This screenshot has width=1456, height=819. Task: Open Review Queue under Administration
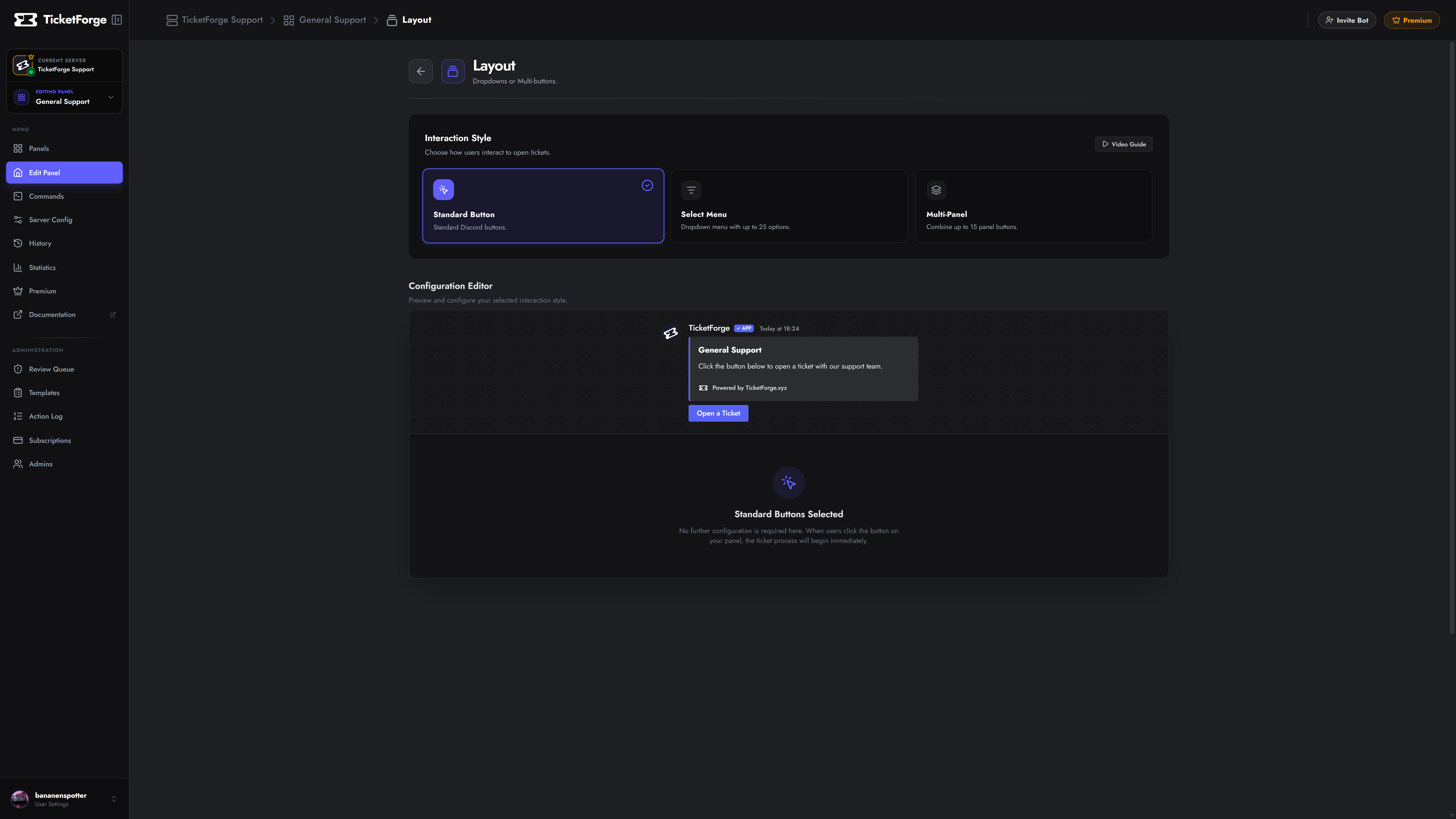point(64,369)
